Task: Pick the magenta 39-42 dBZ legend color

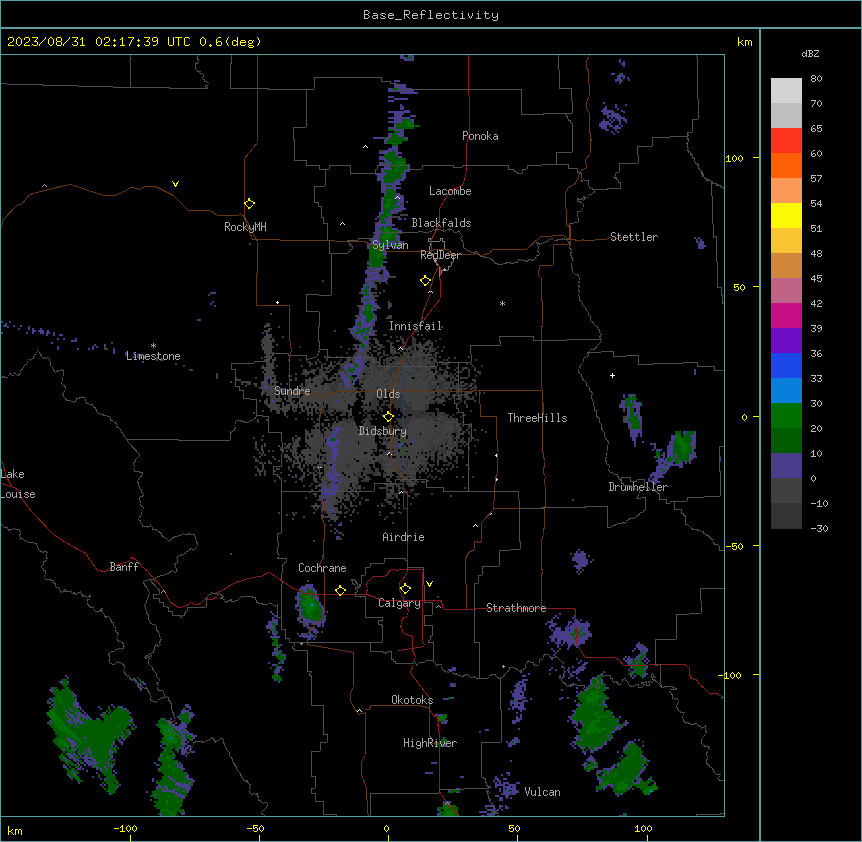Action: [x=786, y=315]
